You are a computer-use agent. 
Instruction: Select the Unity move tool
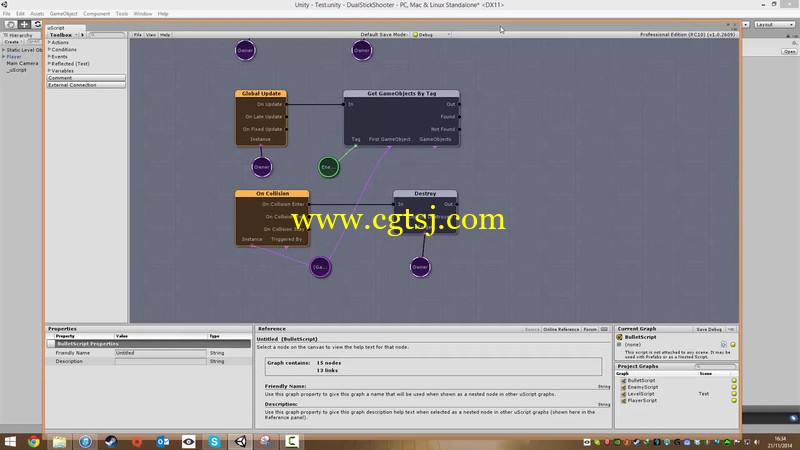click(x=24, y=24)
